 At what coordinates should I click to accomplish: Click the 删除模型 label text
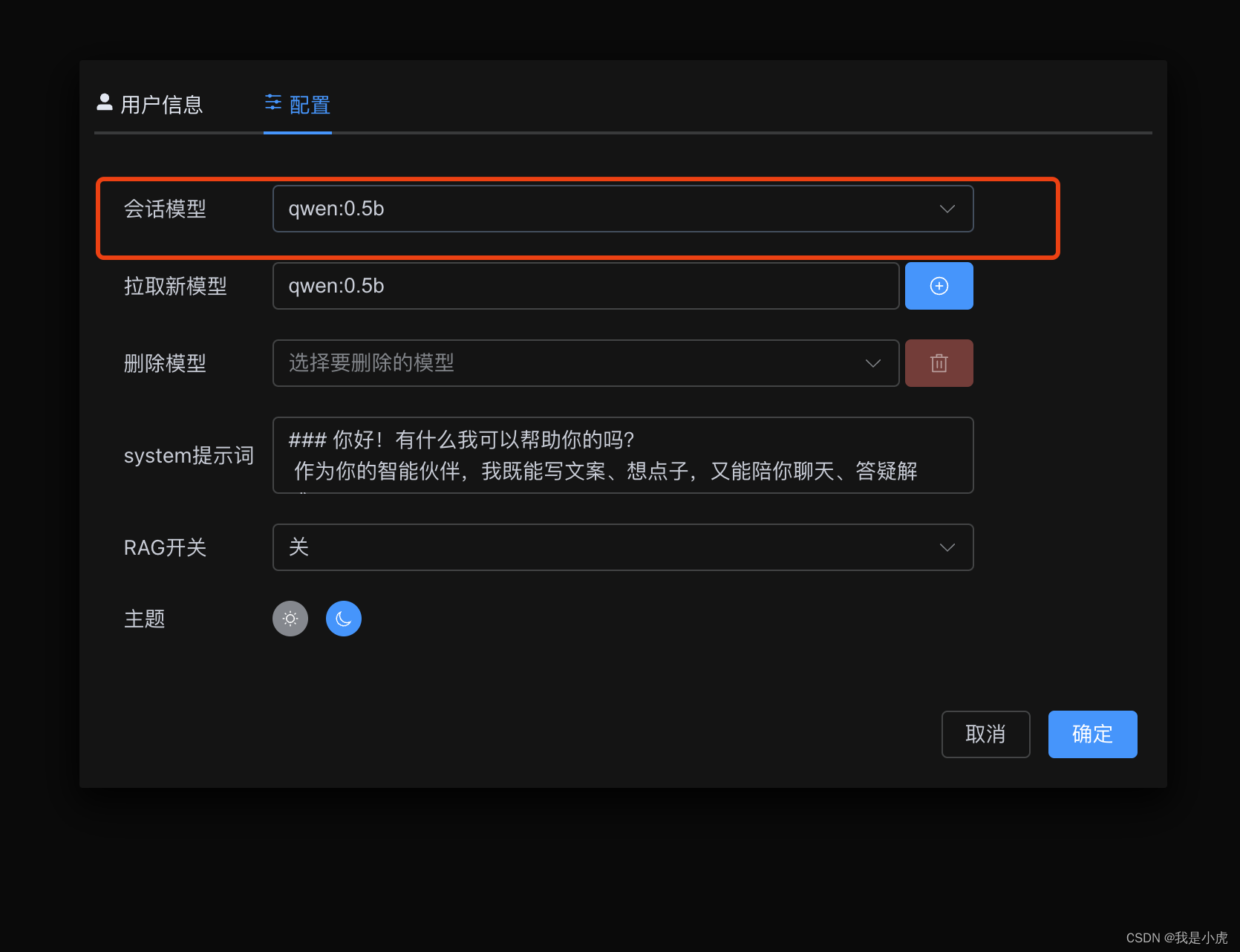[165, 363]
